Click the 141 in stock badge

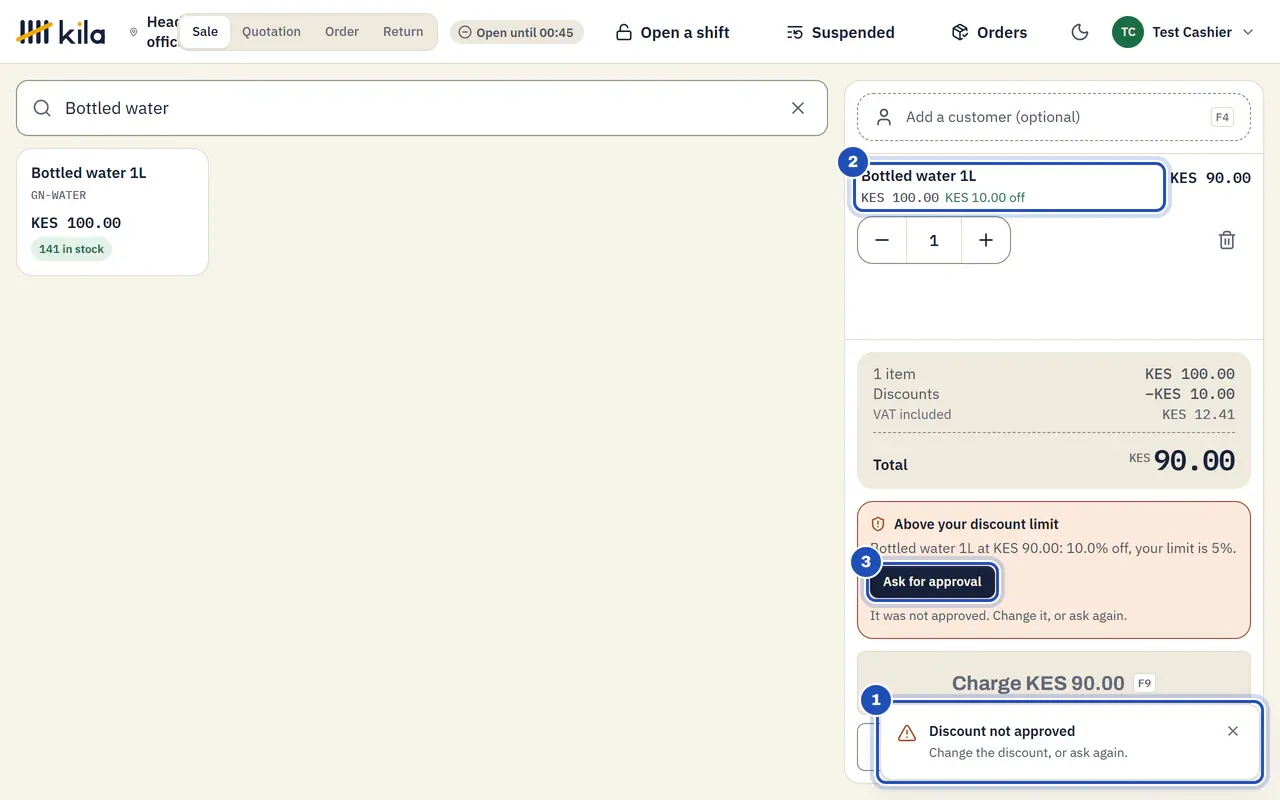click(71, 249)
